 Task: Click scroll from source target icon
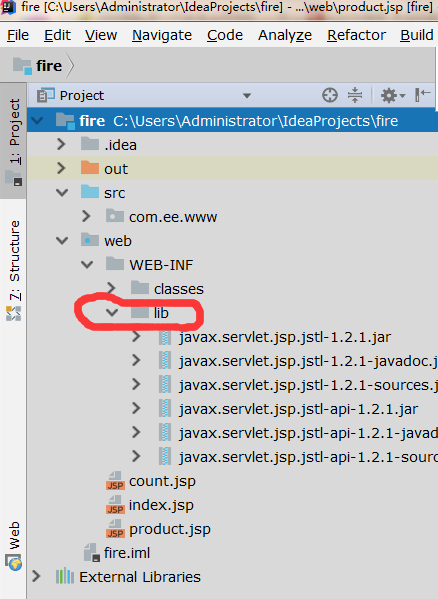(330, 95)
